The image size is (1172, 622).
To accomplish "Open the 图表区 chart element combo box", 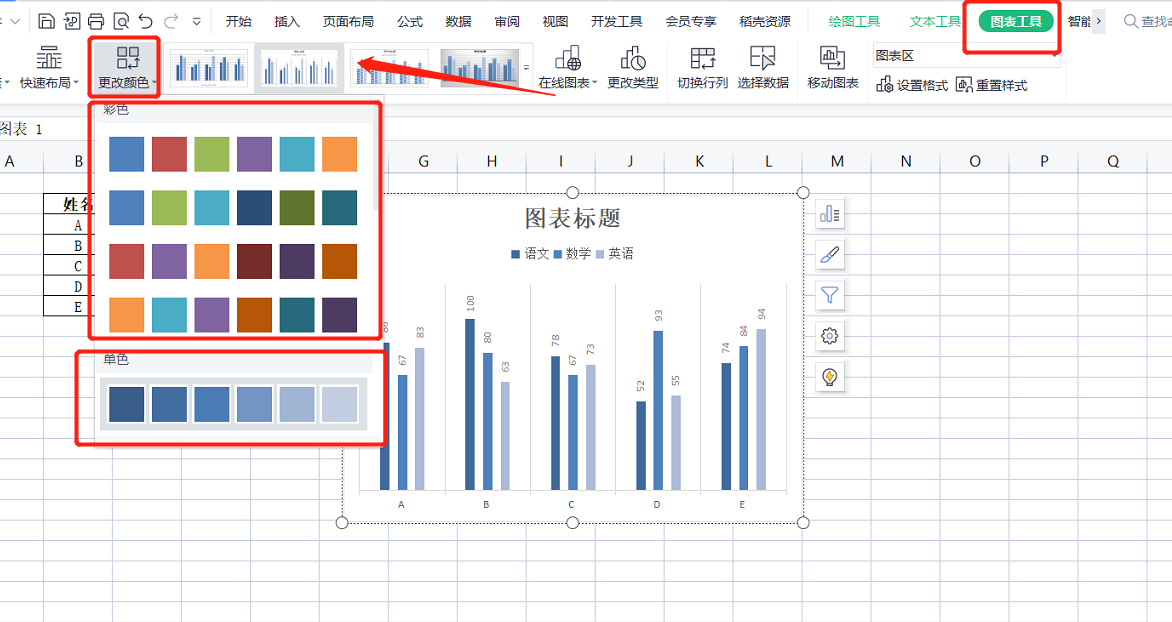I will tap(966, 56).
